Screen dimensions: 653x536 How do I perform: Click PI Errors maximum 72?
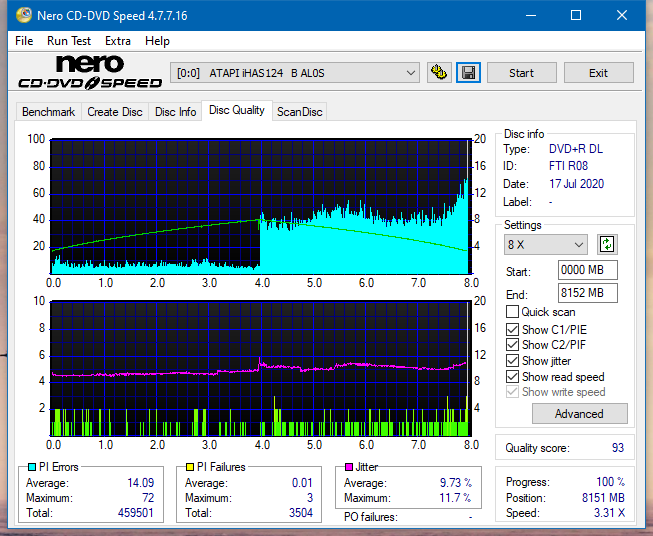click(148, 498)
